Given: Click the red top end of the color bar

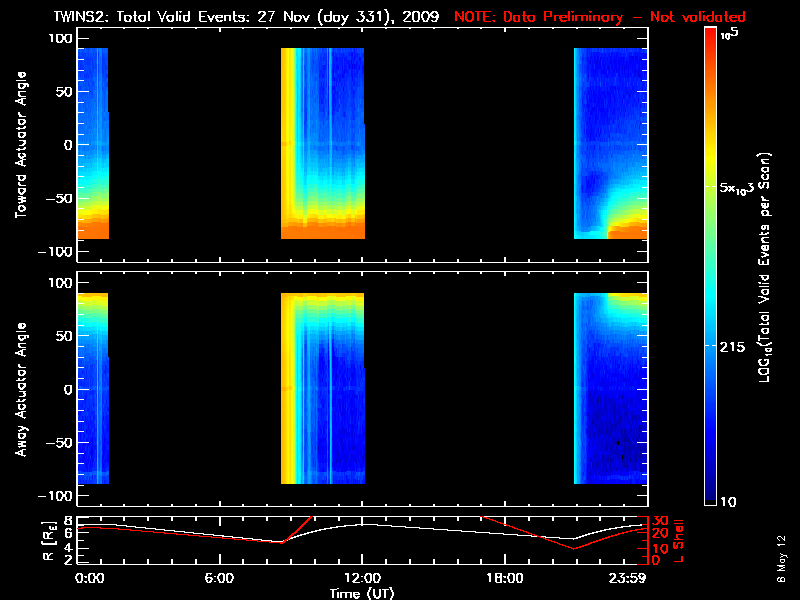Looking at the screenshot, I should coord(711,40).
